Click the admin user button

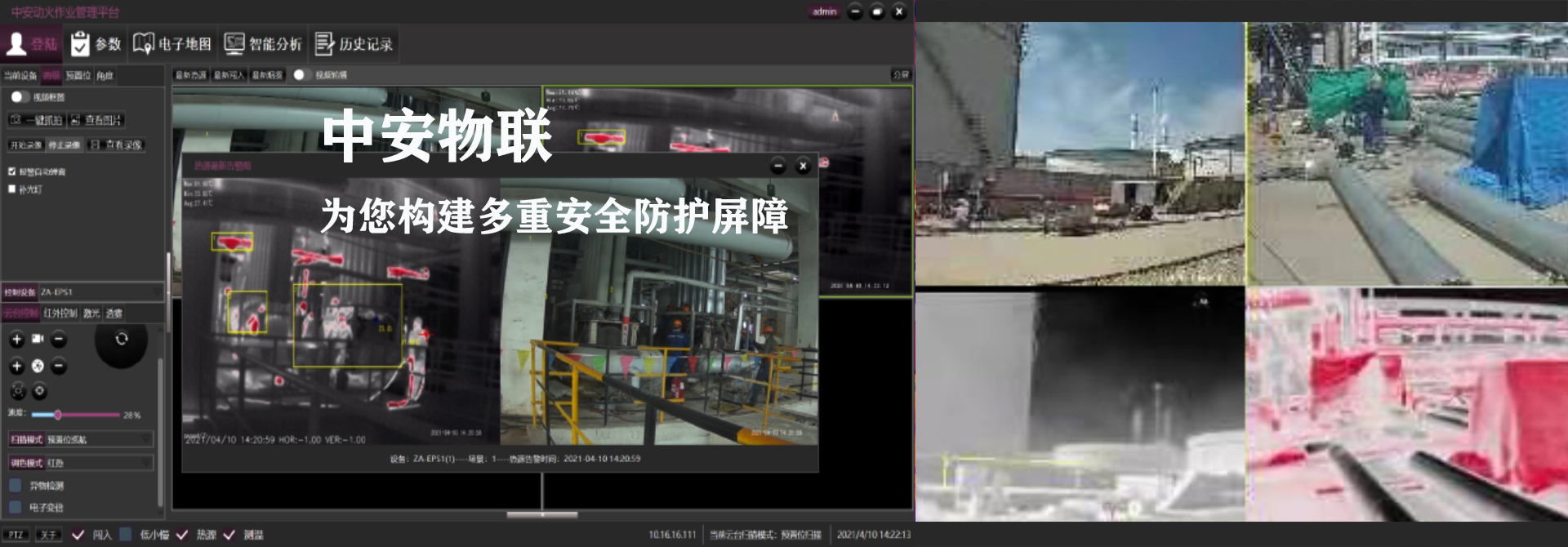coord(824,11)
